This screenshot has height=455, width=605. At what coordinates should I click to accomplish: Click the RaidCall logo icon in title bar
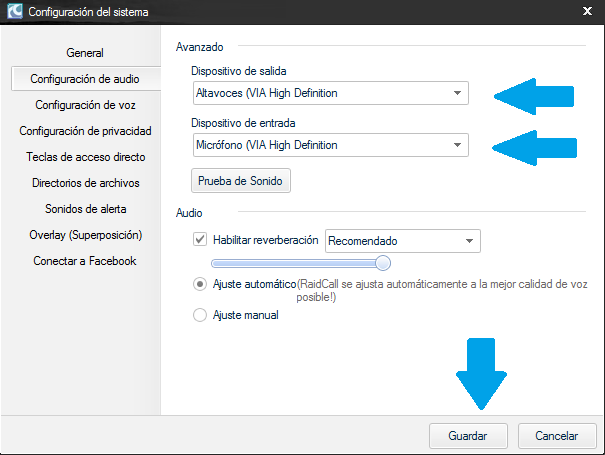(x=15, y=14)
